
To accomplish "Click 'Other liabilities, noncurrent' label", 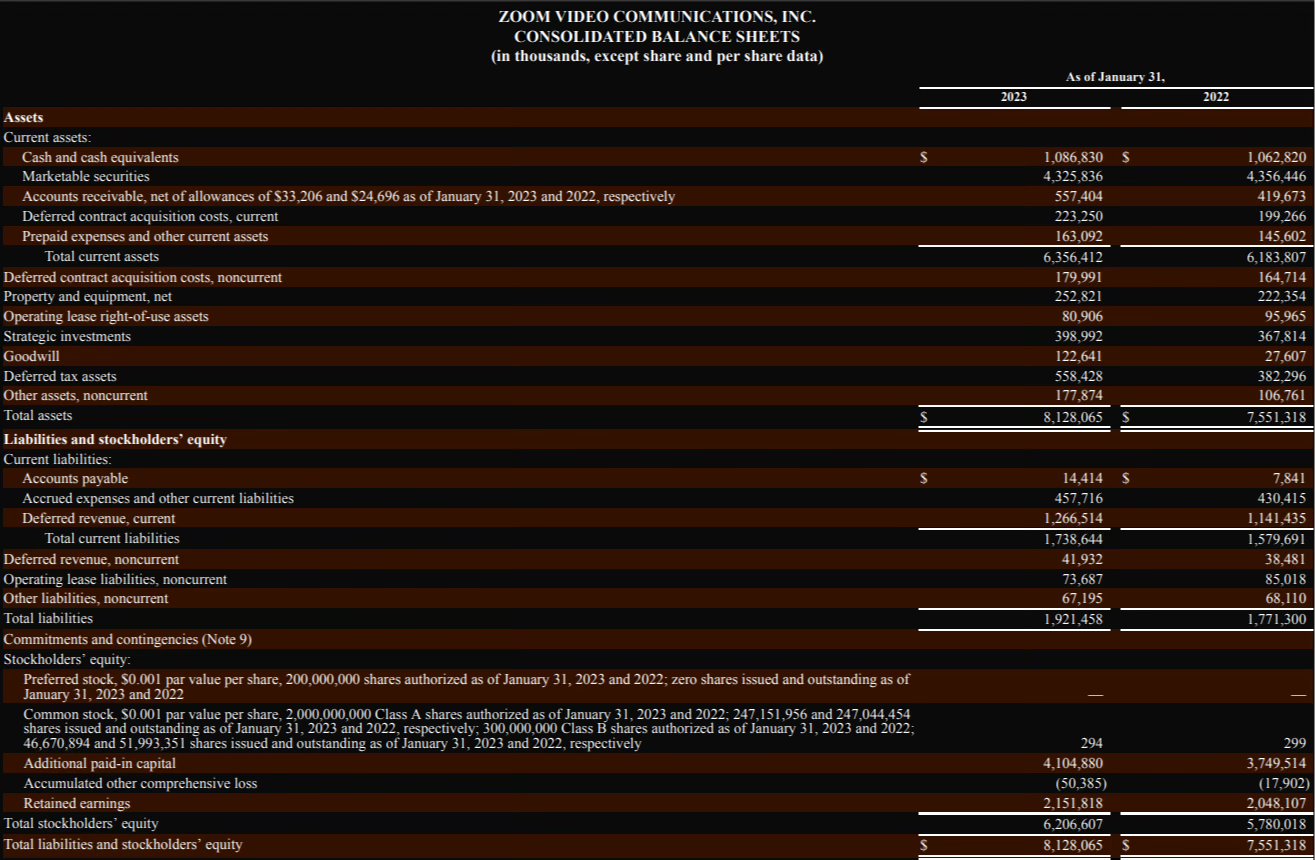I will 86,599.
